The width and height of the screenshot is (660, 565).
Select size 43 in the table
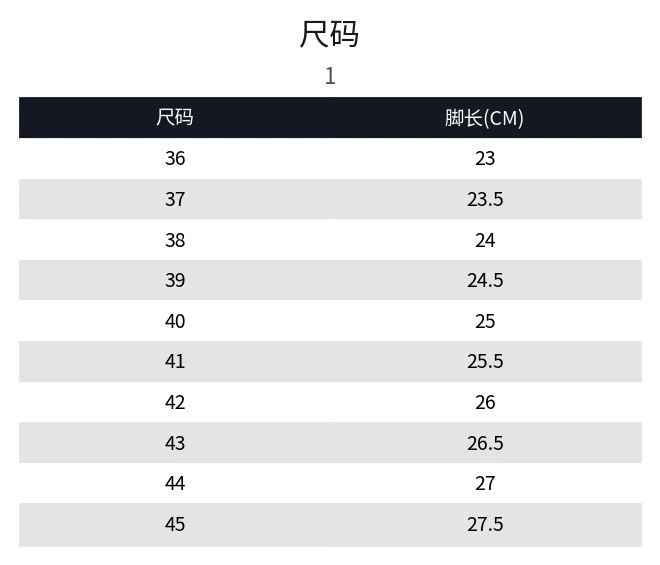tap(175, 443)
